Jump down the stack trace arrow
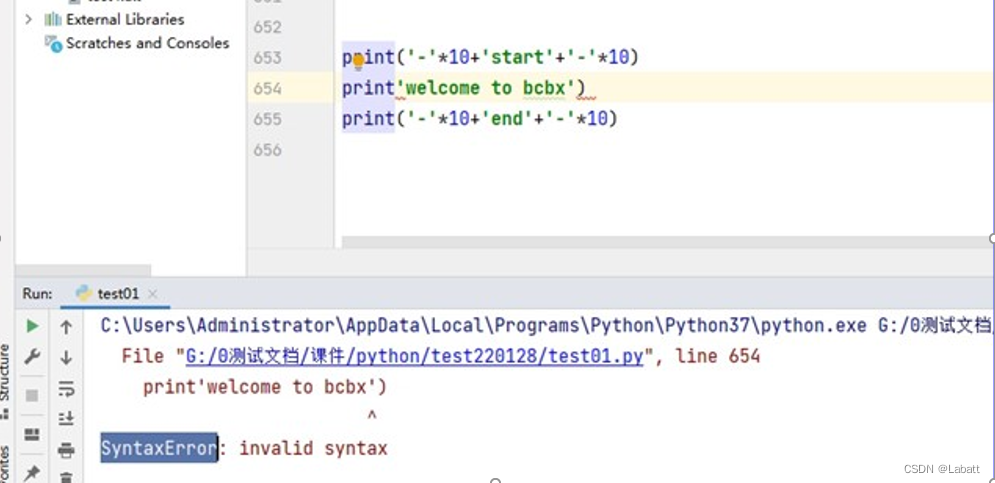The width and height of the screenshot is (995, 483). point(66,357)
